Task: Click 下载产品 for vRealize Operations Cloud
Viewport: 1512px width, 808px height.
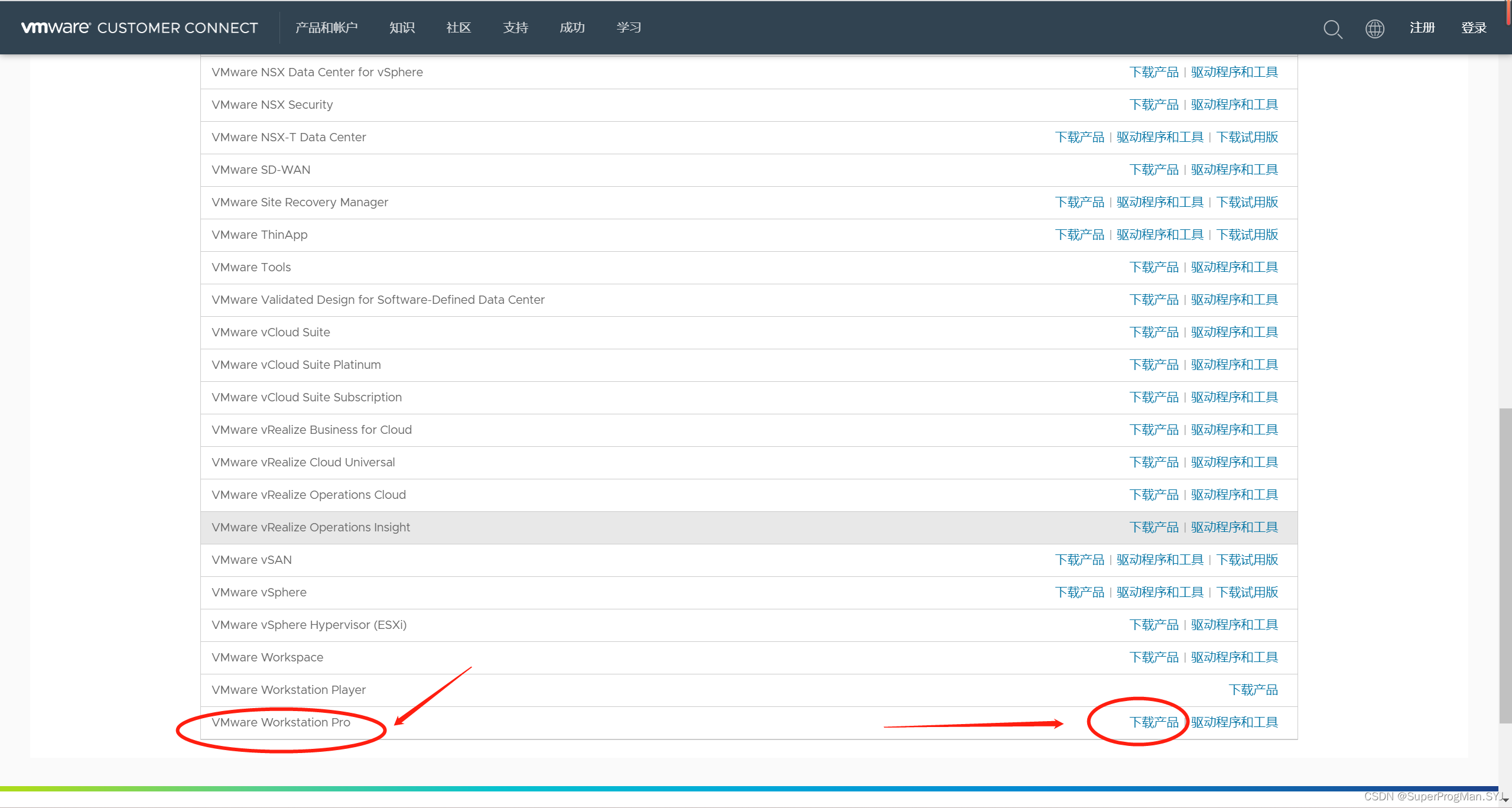Action: [x=1153, y=495]
